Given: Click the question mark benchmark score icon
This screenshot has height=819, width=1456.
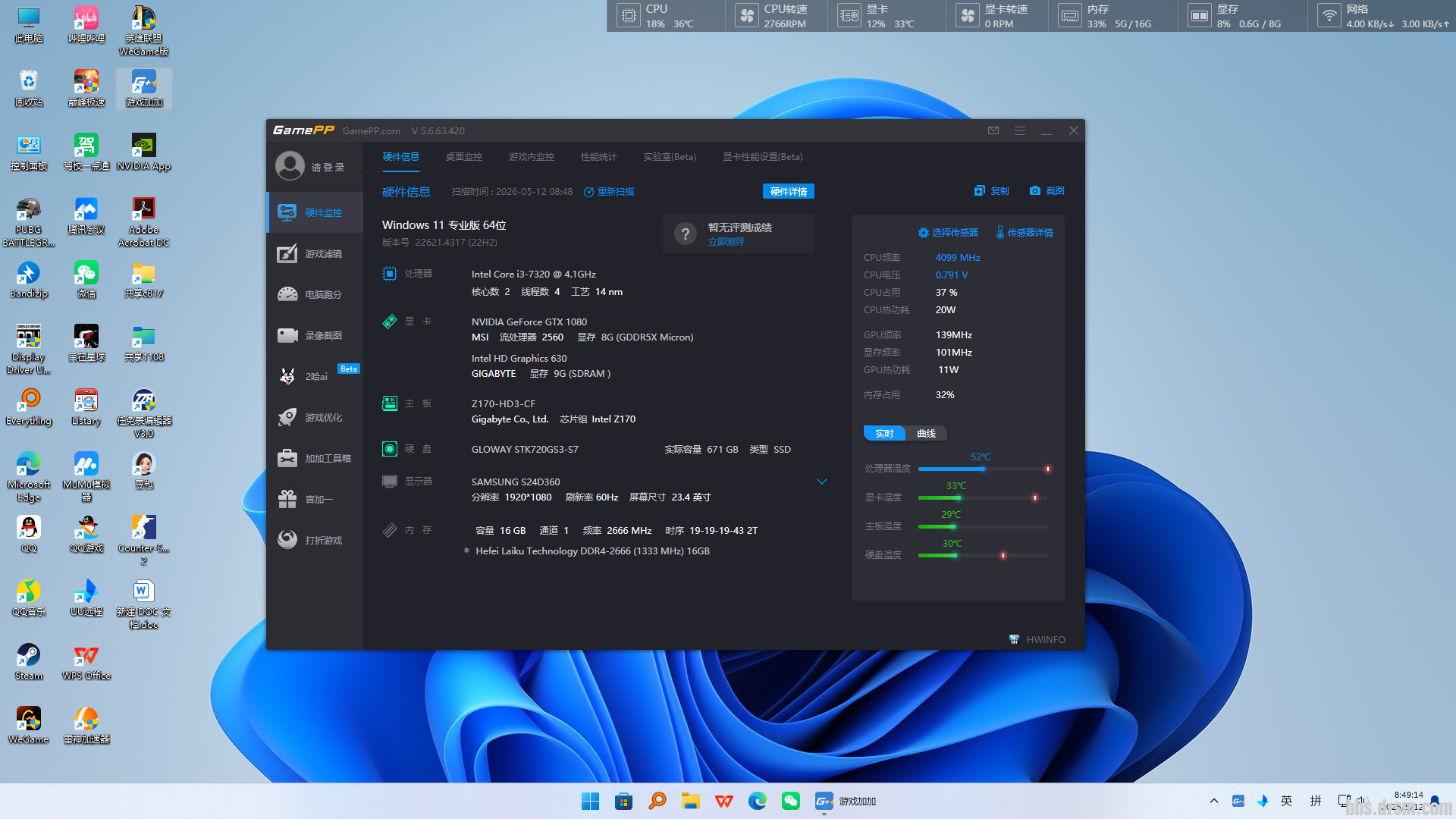Looking at the screenshot, I should [x=686, y=234].
